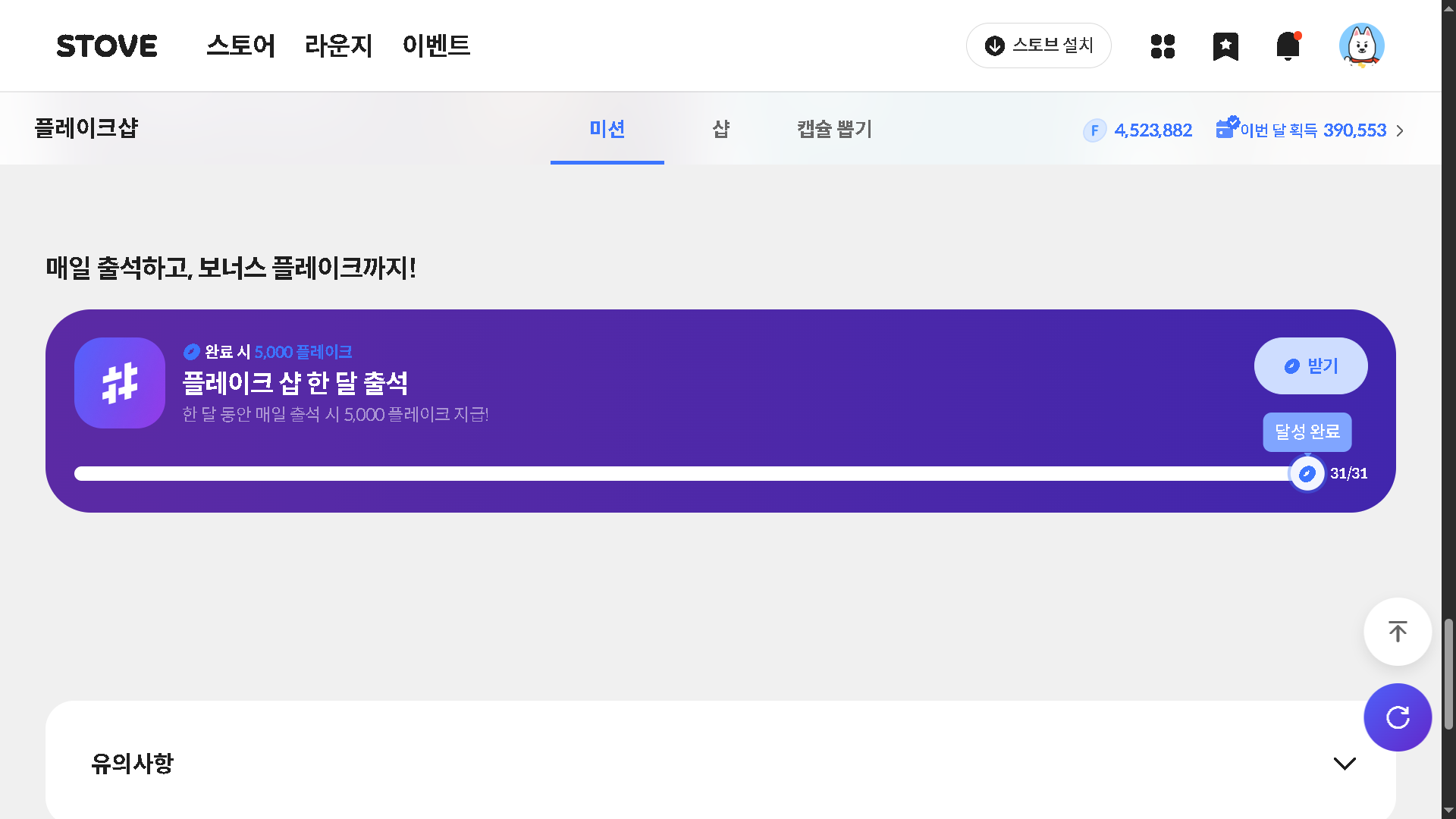This screenshot has width=1456, height=819.
Task: Switch to the 캡슐 뽑기 tab
Action: [x=834, y=129]
